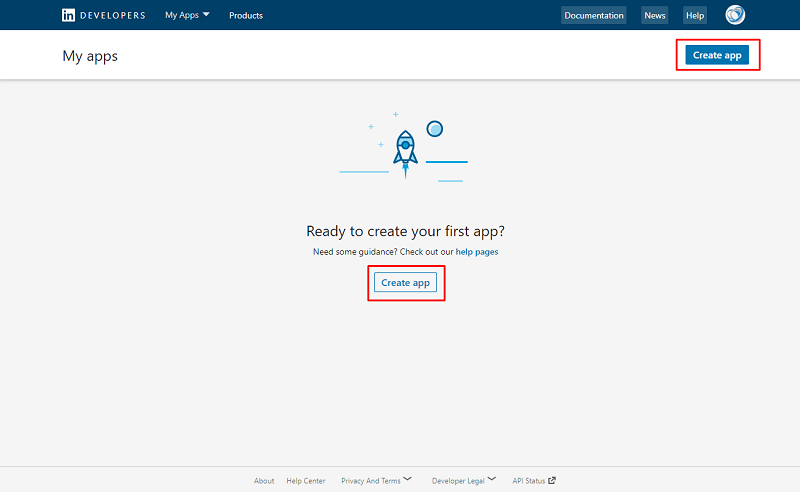Click the rocket illustration
This screenshot has width=800, height=492.
pyautogui.click(x=405, y=154)
